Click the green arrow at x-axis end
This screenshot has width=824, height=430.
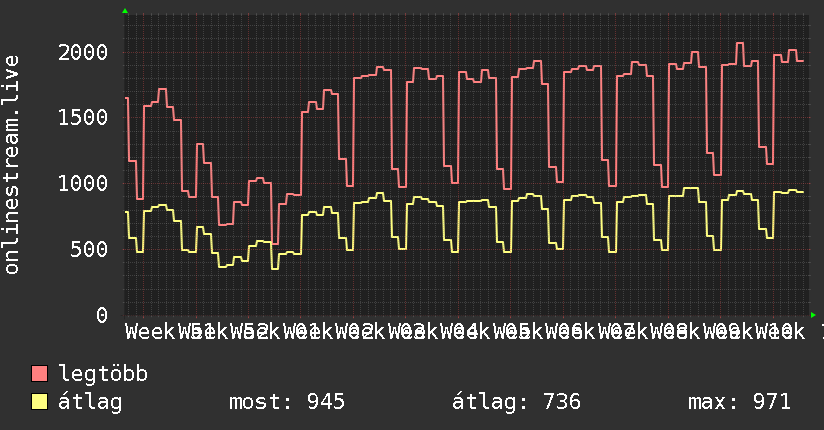(x=813, y=315)
